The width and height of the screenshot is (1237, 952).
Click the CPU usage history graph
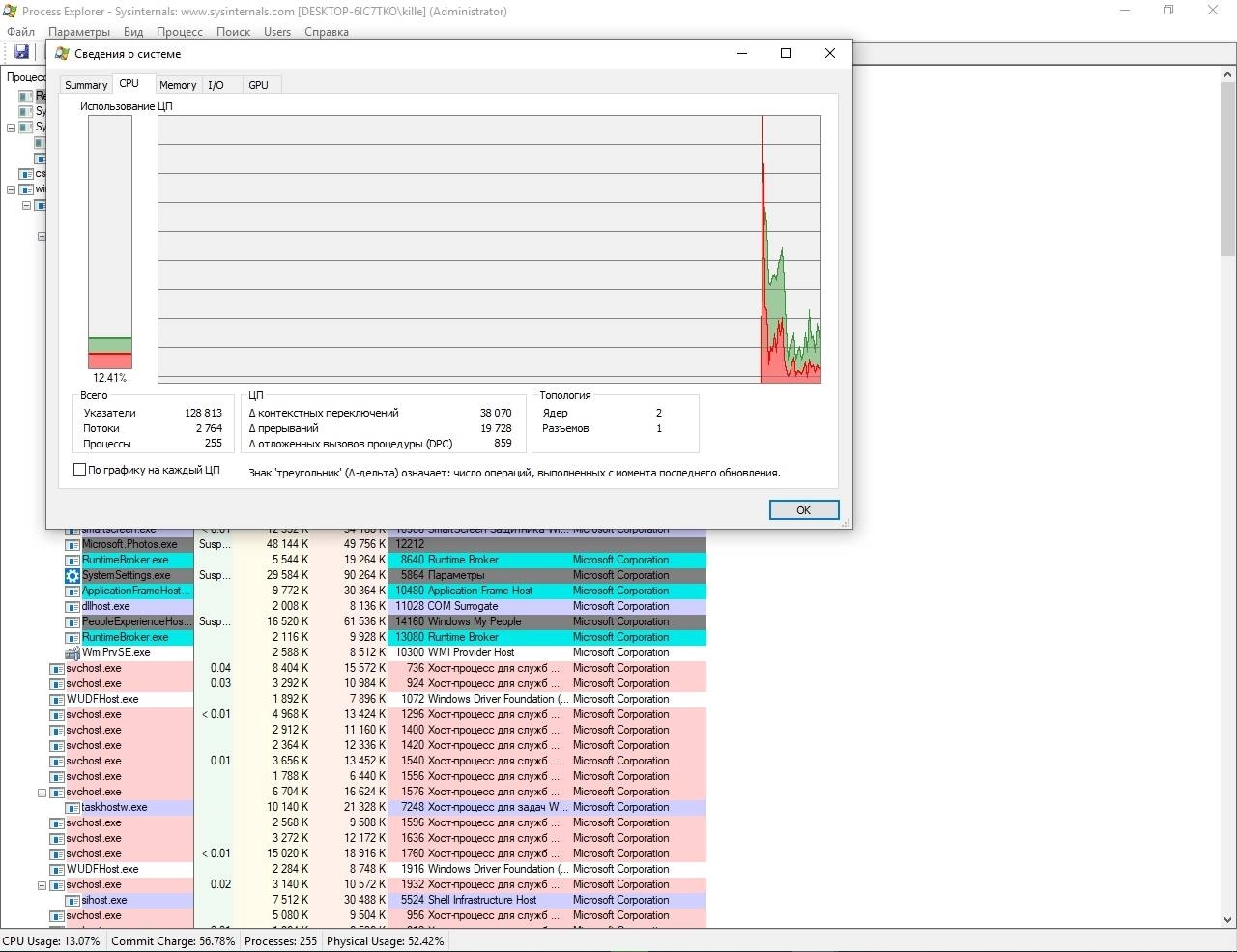coord(489,249)
